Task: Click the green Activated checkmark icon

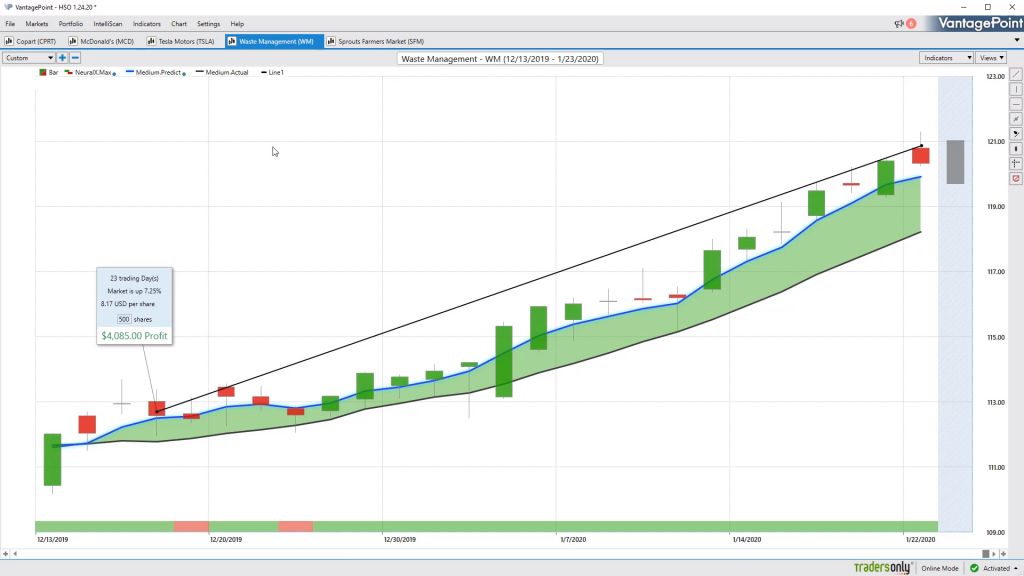Action: pos(974,568)
